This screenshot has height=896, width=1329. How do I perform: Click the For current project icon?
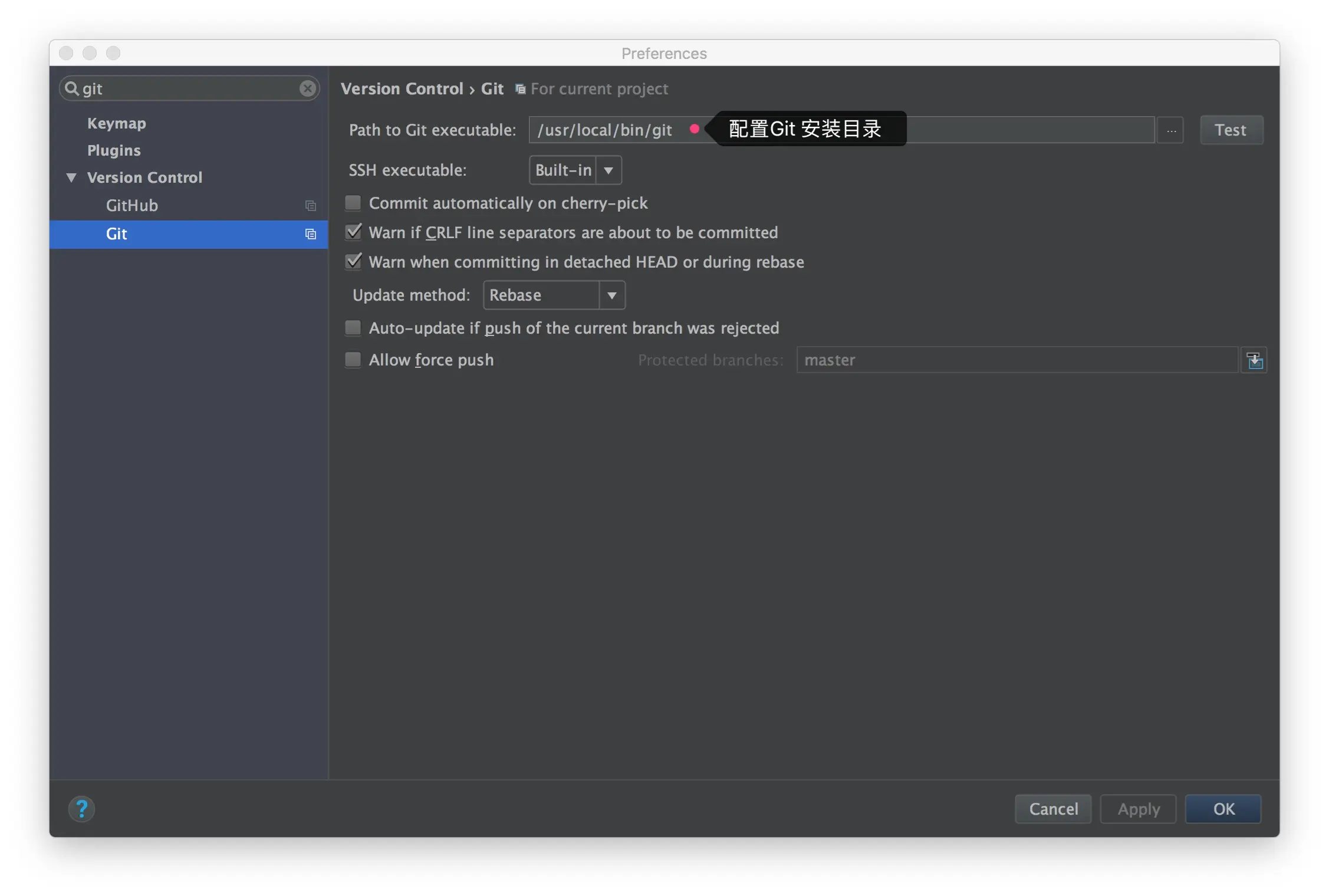pyautogui.click(x=520, y=89)
